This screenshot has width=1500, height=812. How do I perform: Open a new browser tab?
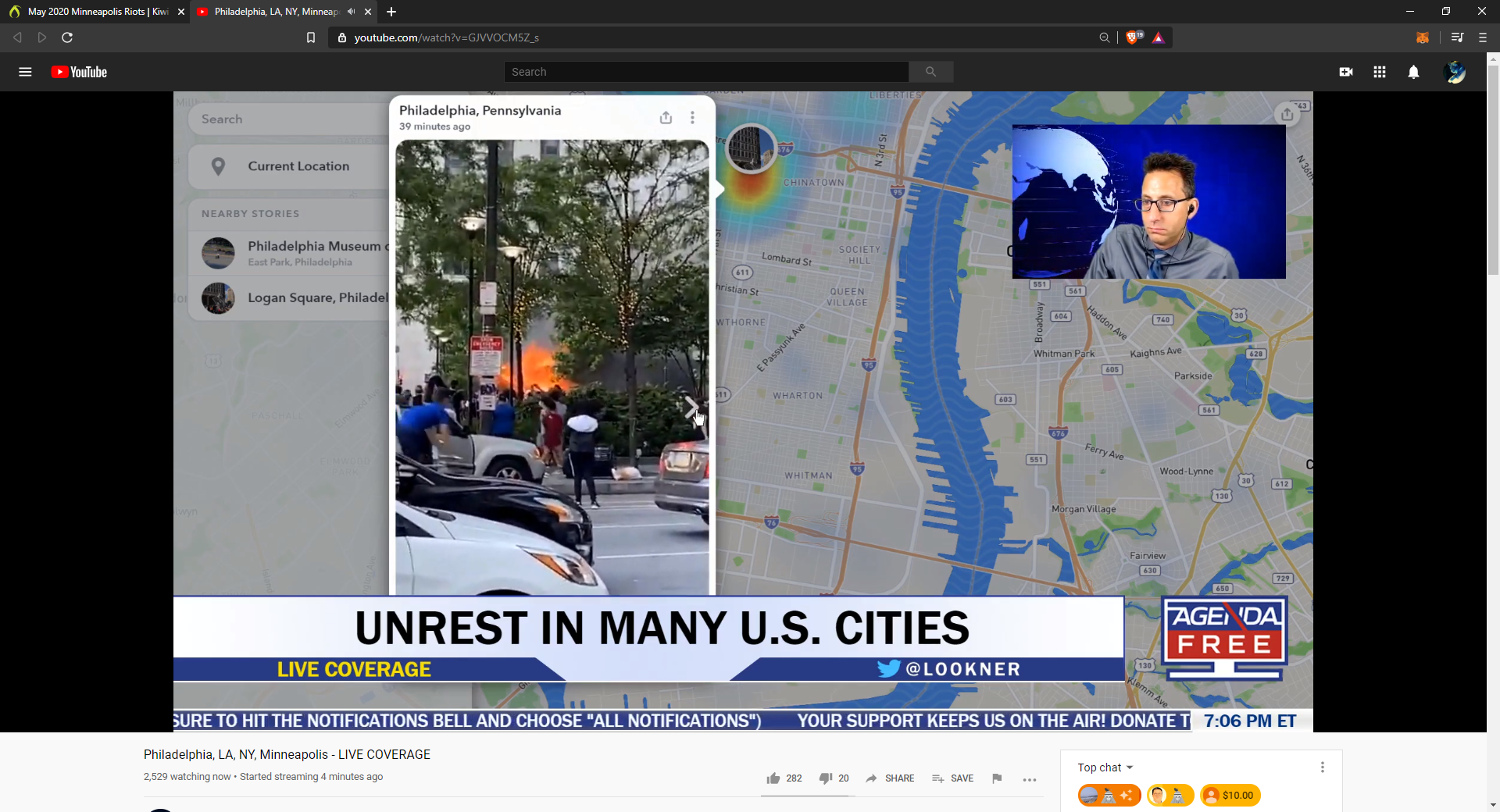pyautogui.click(x=391, y=12)
